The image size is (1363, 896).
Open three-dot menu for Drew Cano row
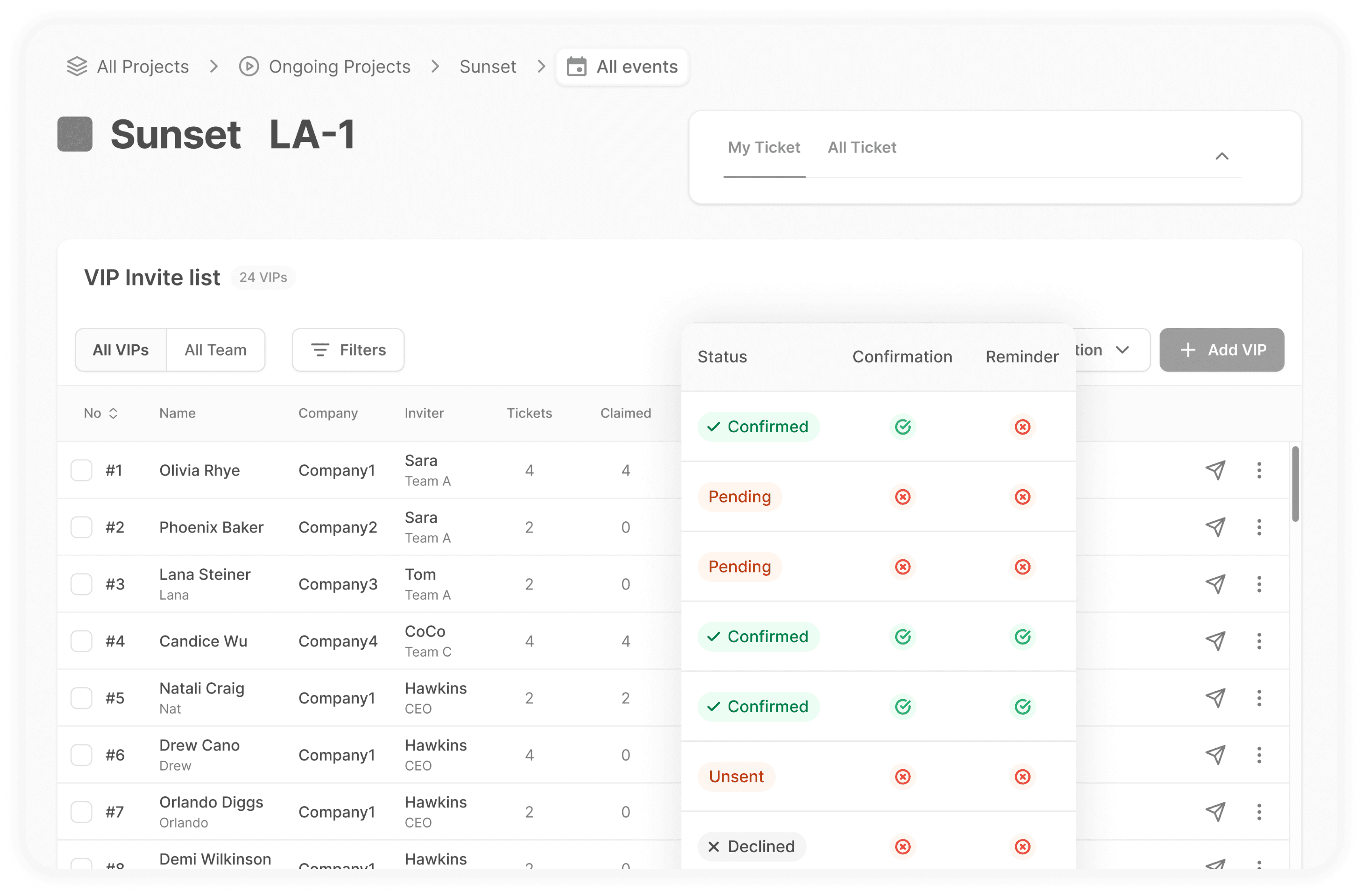[x=1259, y=755]
